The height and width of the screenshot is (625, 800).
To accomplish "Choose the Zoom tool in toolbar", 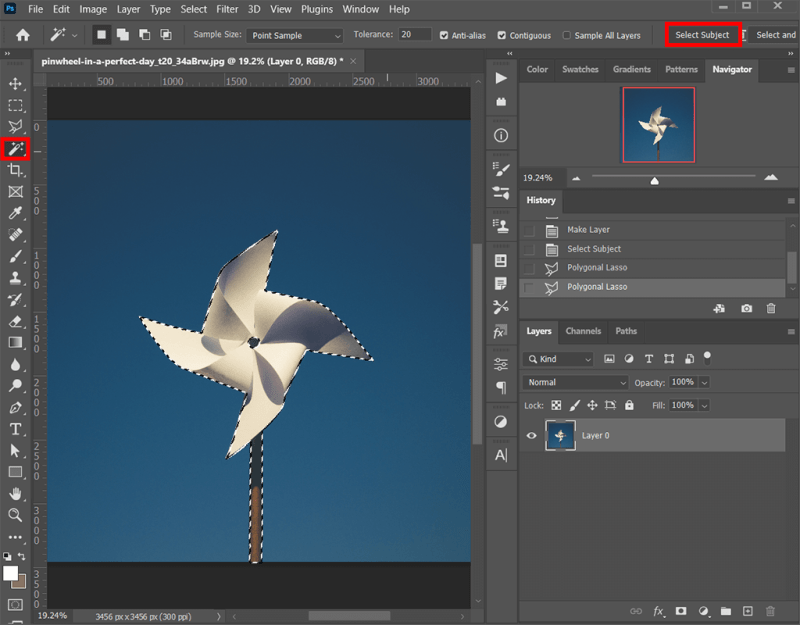I will pyautogui.click(x=15, y=515).
